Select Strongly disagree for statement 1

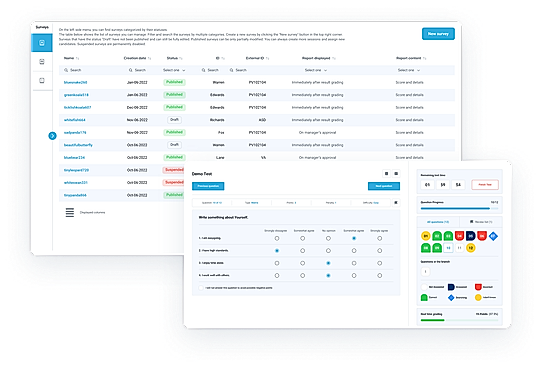(277, 238)
